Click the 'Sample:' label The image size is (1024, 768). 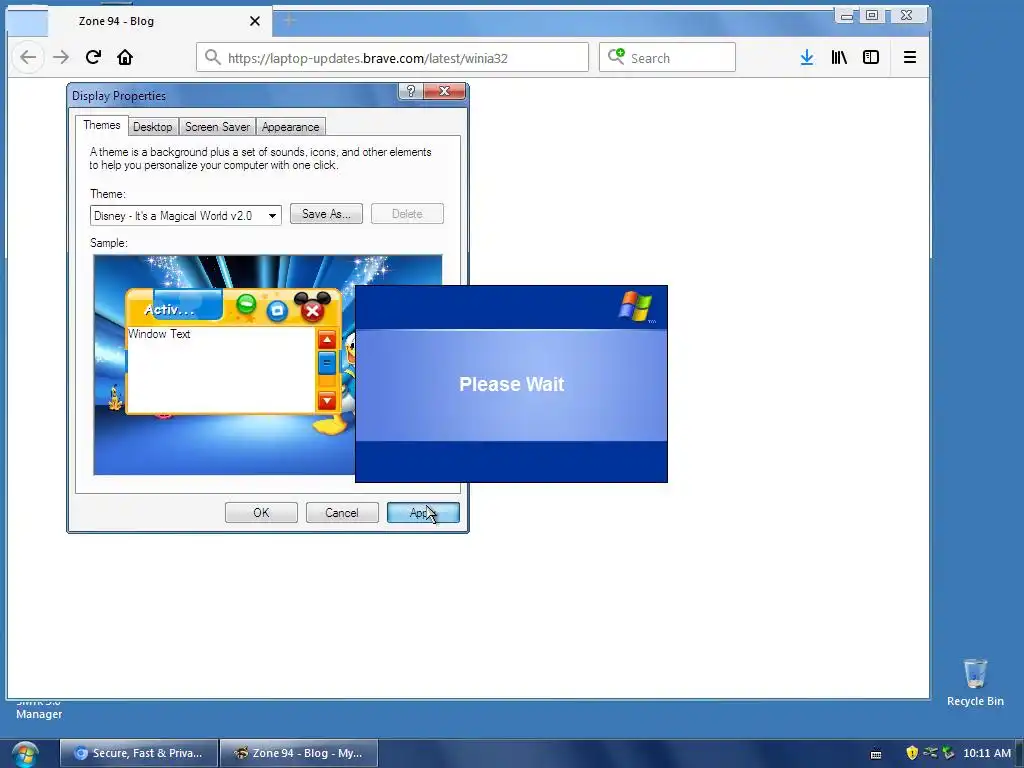pyautogui.click(x=108, y=243)
